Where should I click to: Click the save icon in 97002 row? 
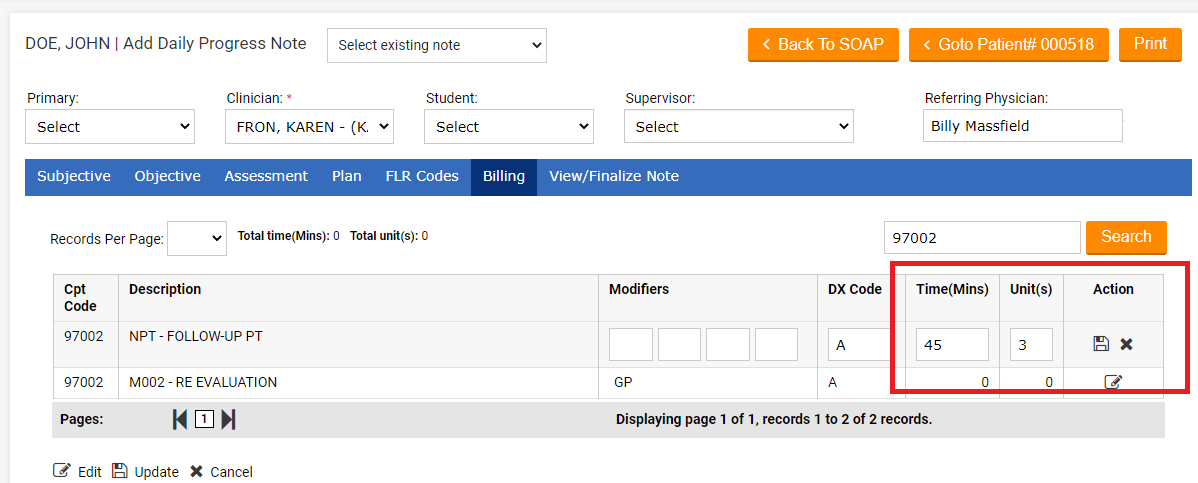pyautogui.click(x=1101, y=344)
